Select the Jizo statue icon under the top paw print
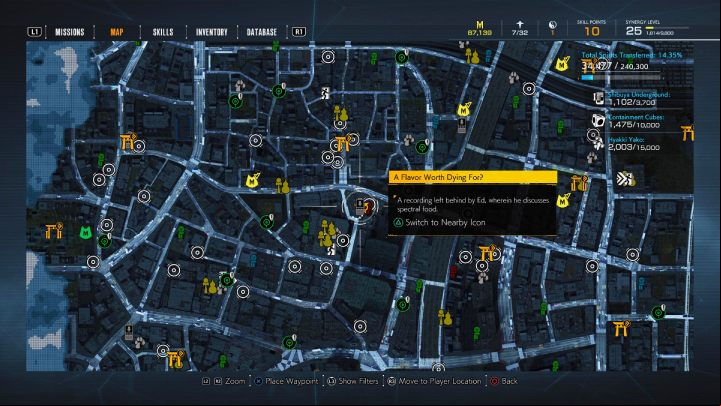Viewport: 721px width, 406px height. coord(472,57)
